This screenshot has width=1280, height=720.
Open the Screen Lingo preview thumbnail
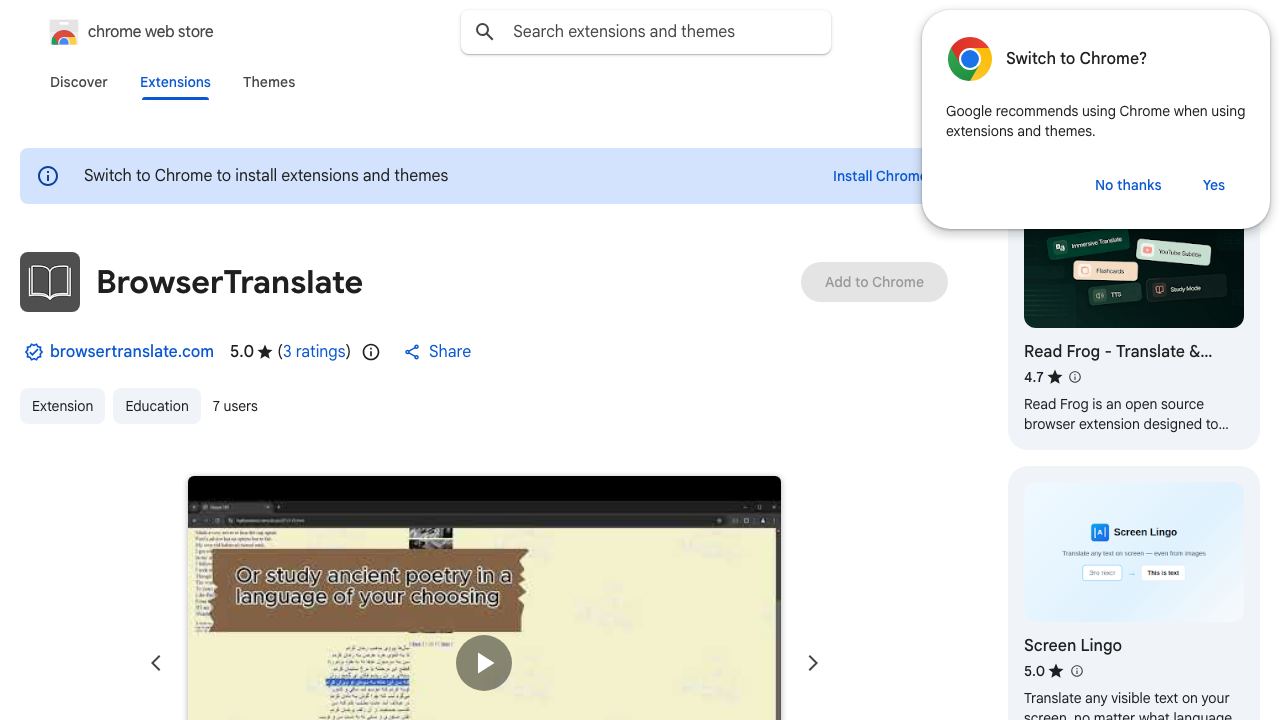[x=1134, y=552]
